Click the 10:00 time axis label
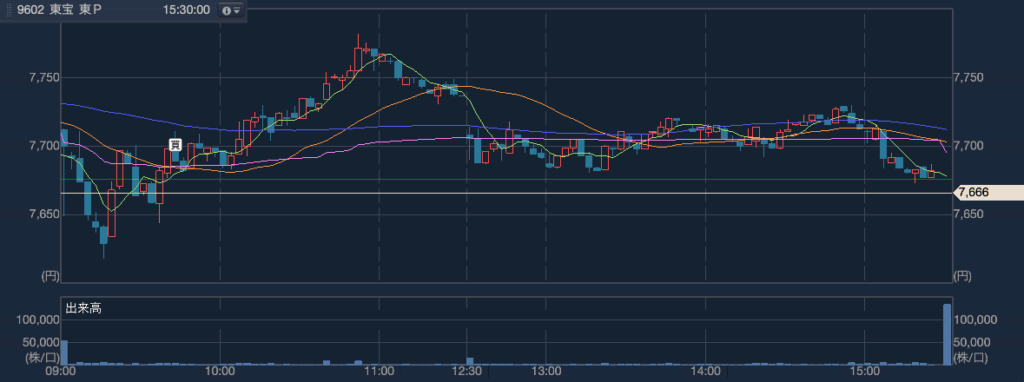The width and height of the screenshot is (1024, 382). [x=220, y=372]
